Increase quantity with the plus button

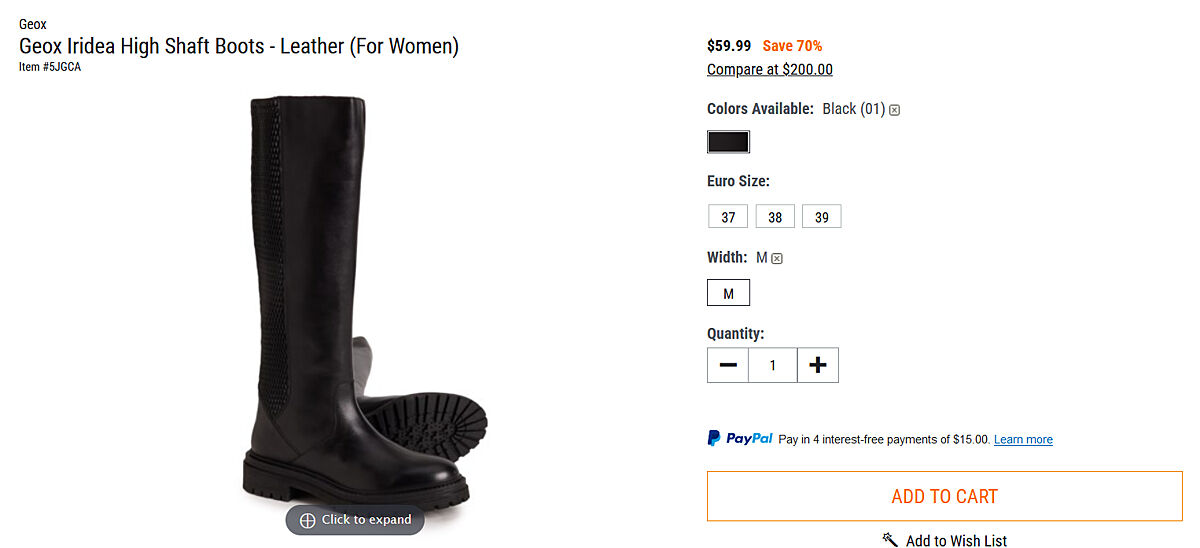pyautogui.click(x=818, y=365)
